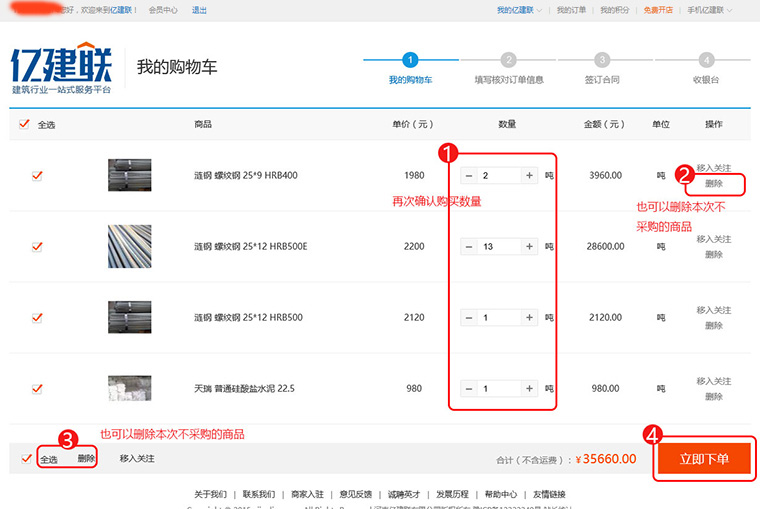Toggle the 天瑞 普通硅酸盐水泥 checkbox
Viewport: 760px width, 509px height.
tap(37, 388)
